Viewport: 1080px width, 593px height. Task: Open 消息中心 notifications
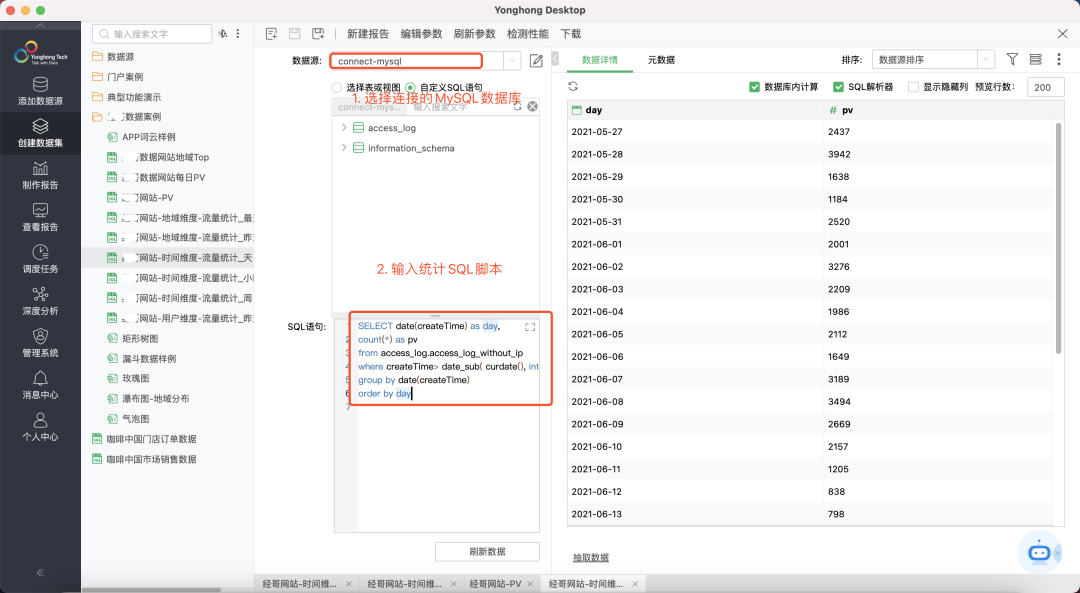click(x=40, y=385)
